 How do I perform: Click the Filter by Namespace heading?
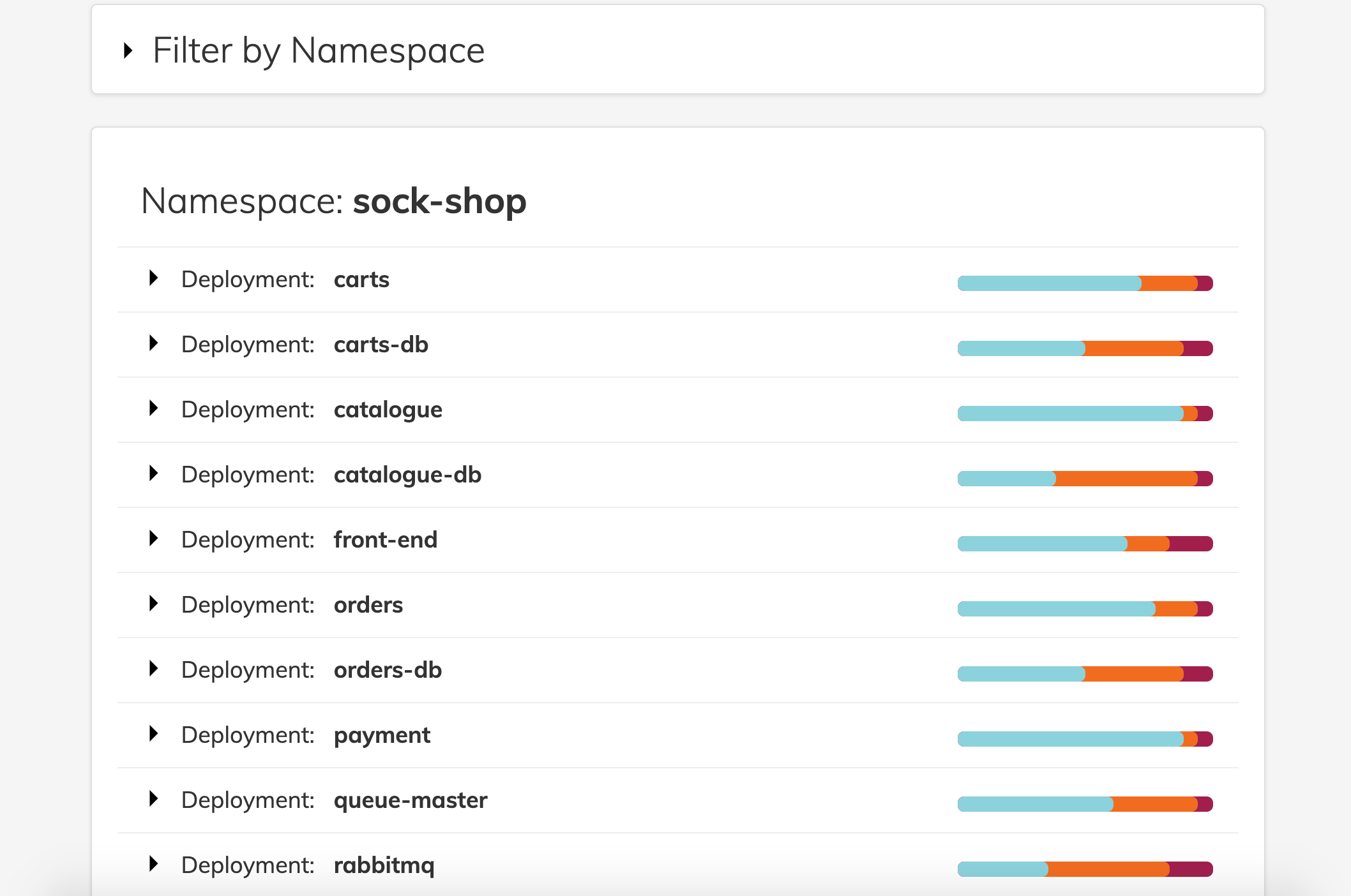[x=319, y=50]
